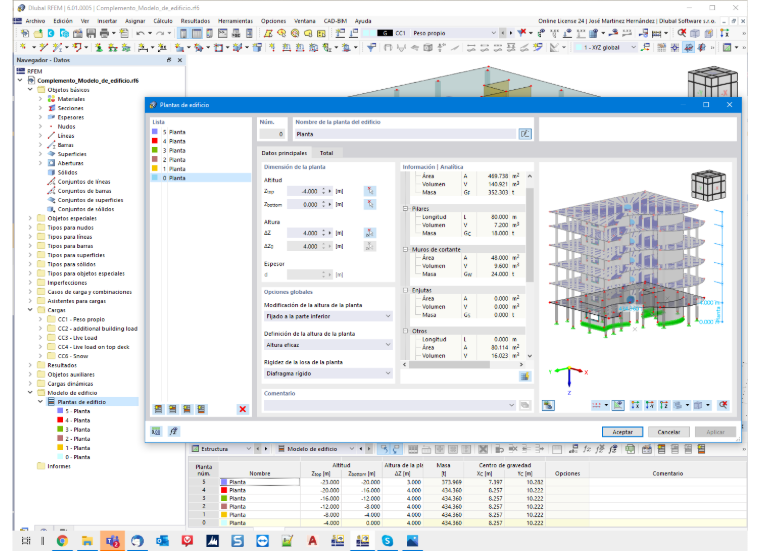Click the Zbottom 0.000 input field
Viewport: 760px width, 551px height.
click(x=304, y=205)
